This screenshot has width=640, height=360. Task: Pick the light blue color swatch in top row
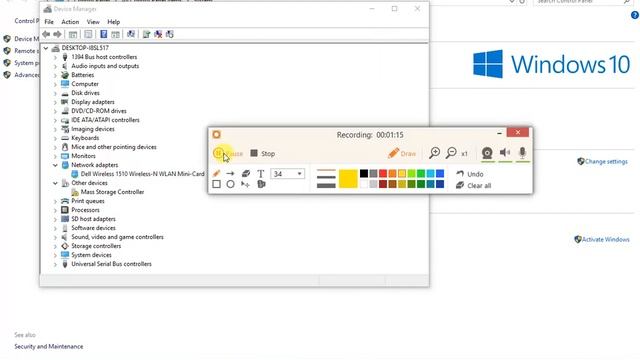pyautogui.click(x=430, y=173)
